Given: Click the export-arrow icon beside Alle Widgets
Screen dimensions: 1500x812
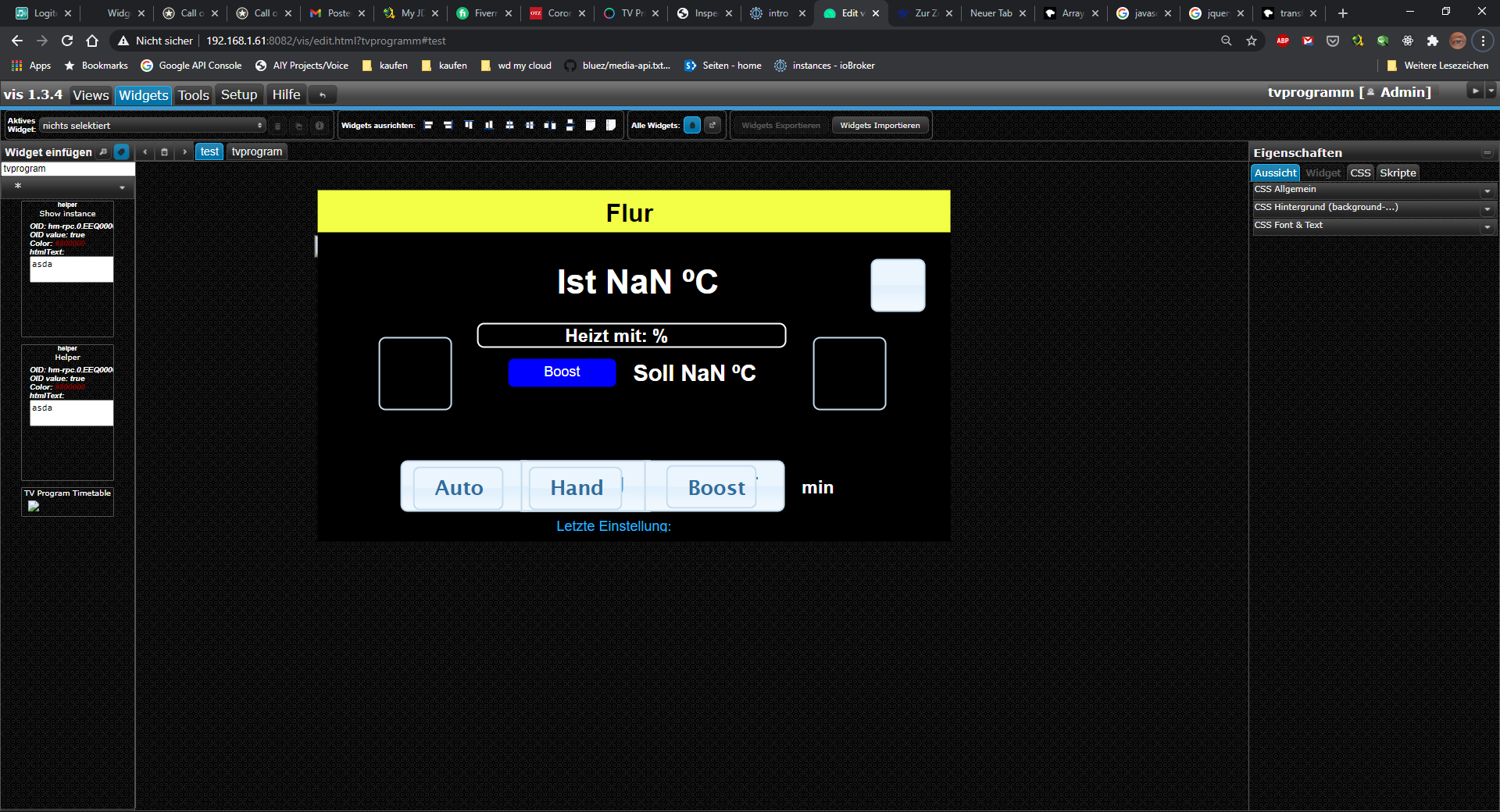Looking at the screenshot, I should pos(712,125).
